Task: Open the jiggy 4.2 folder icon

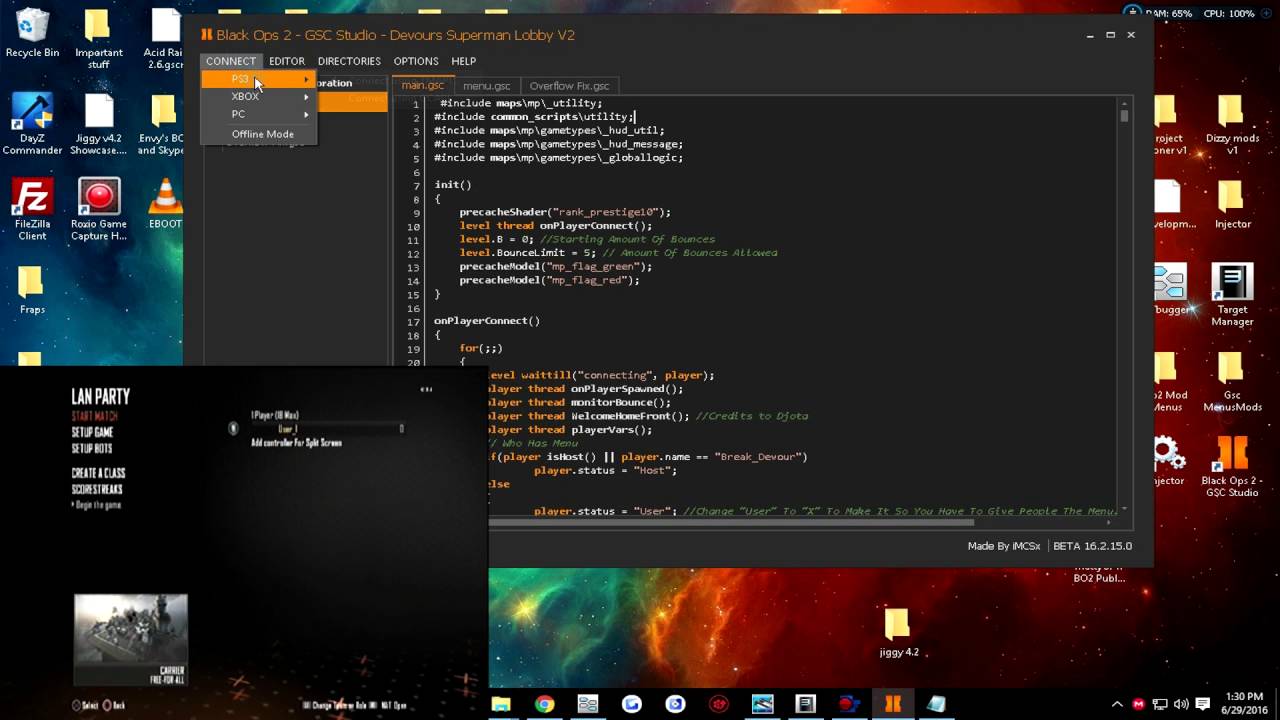Action: point(898,632)
